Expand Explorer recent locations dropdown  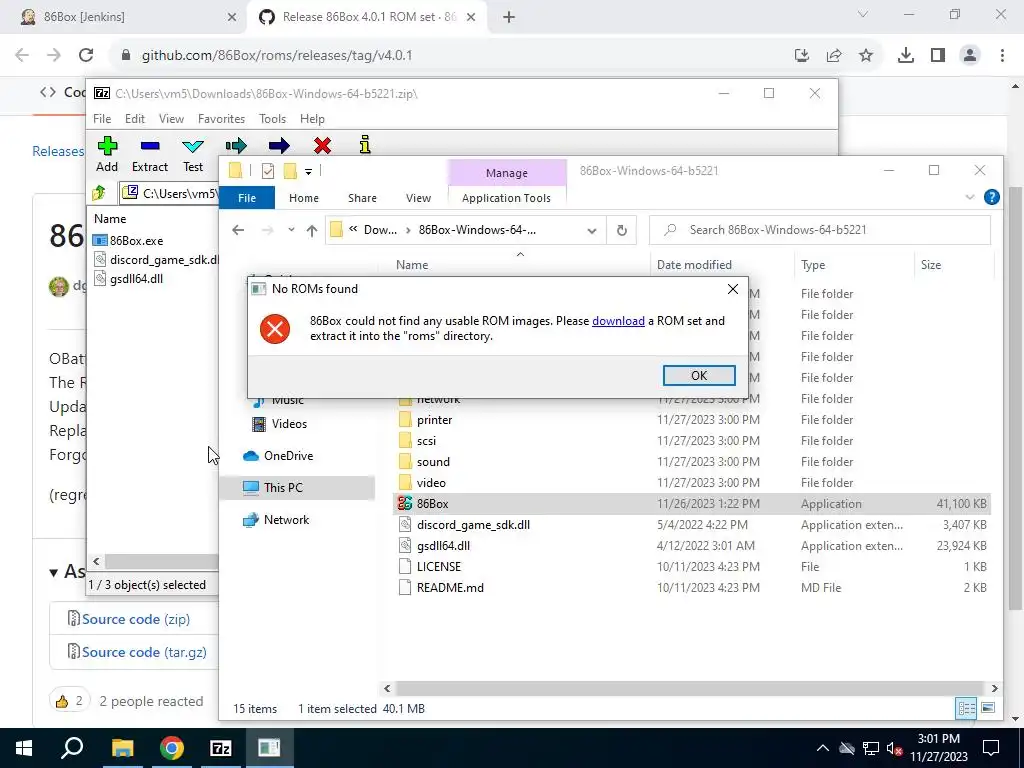click(291, 230)
